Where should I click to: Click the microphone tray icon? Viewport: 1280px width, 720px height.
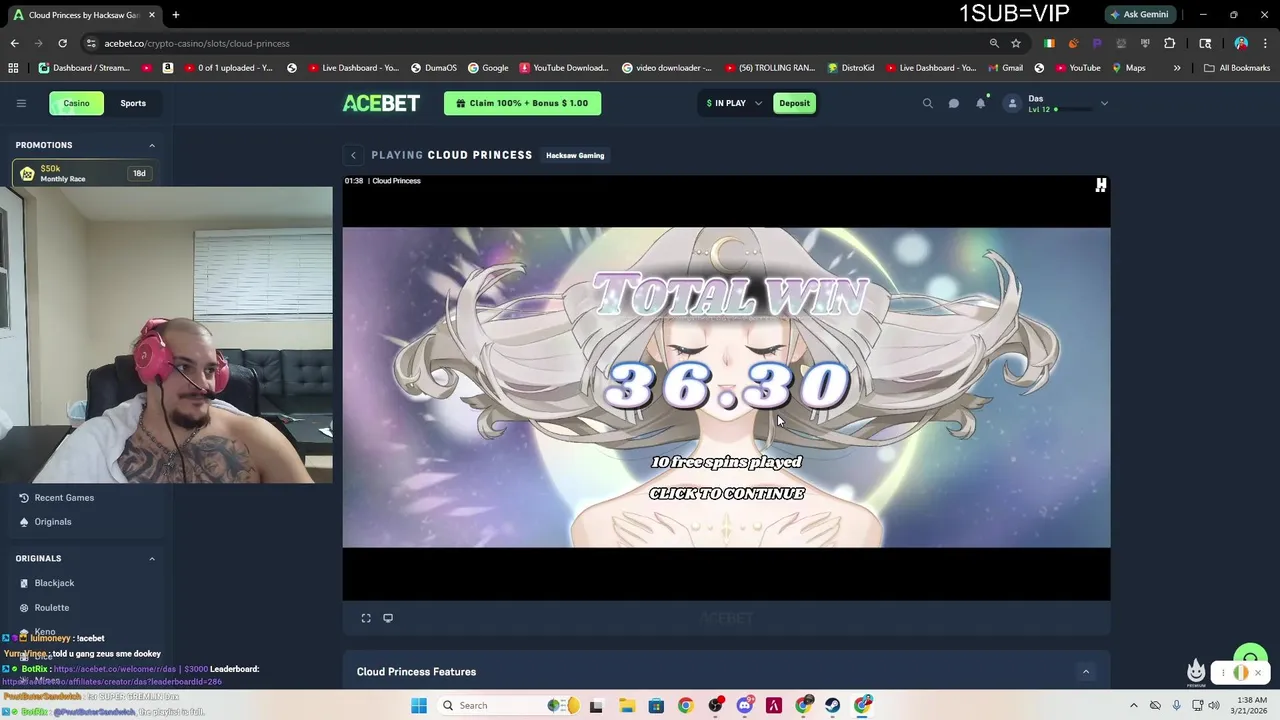(x=1176, y=705)
